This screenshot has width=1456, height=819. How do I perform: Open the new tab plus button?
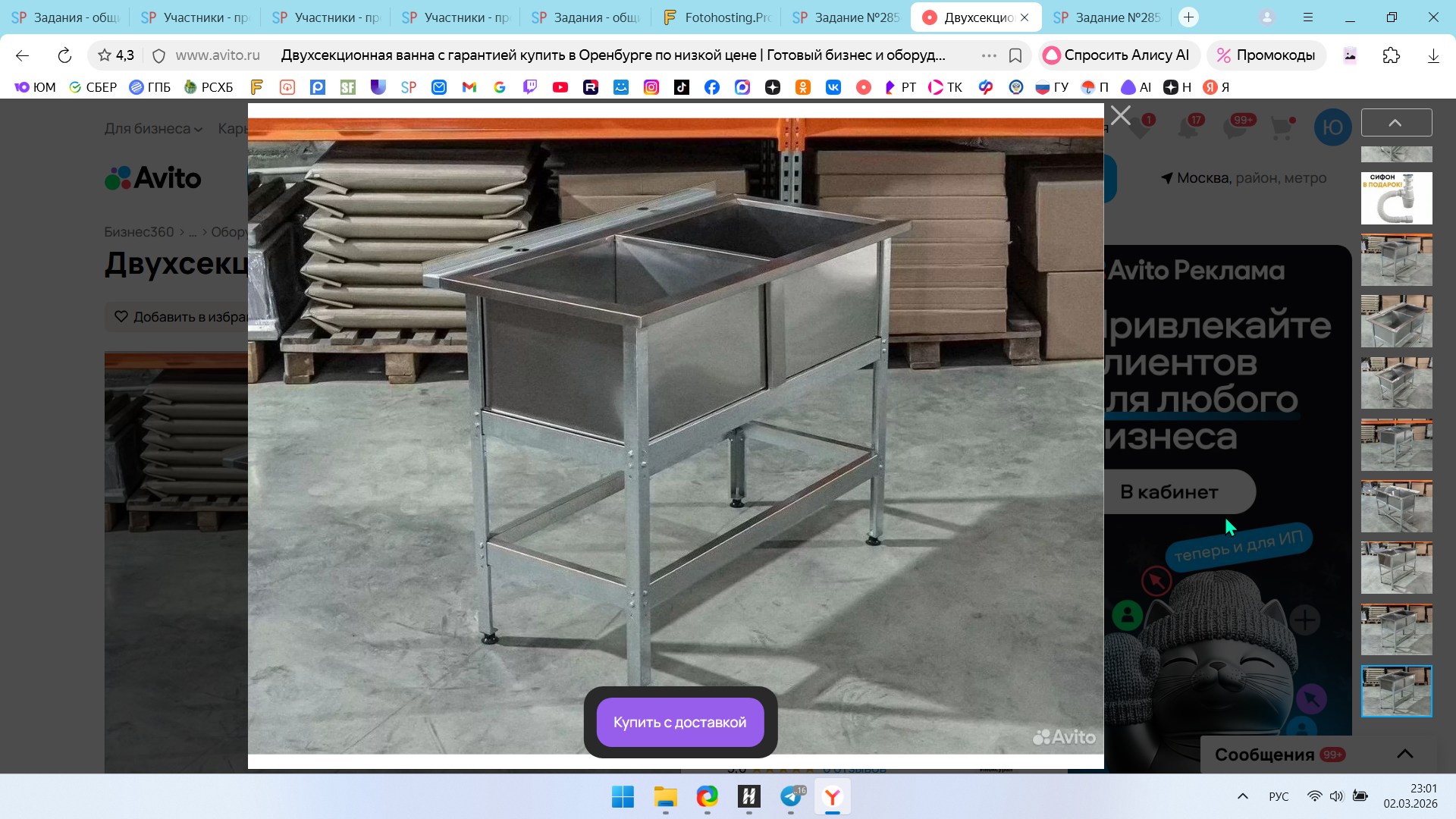pos(1188,17)
